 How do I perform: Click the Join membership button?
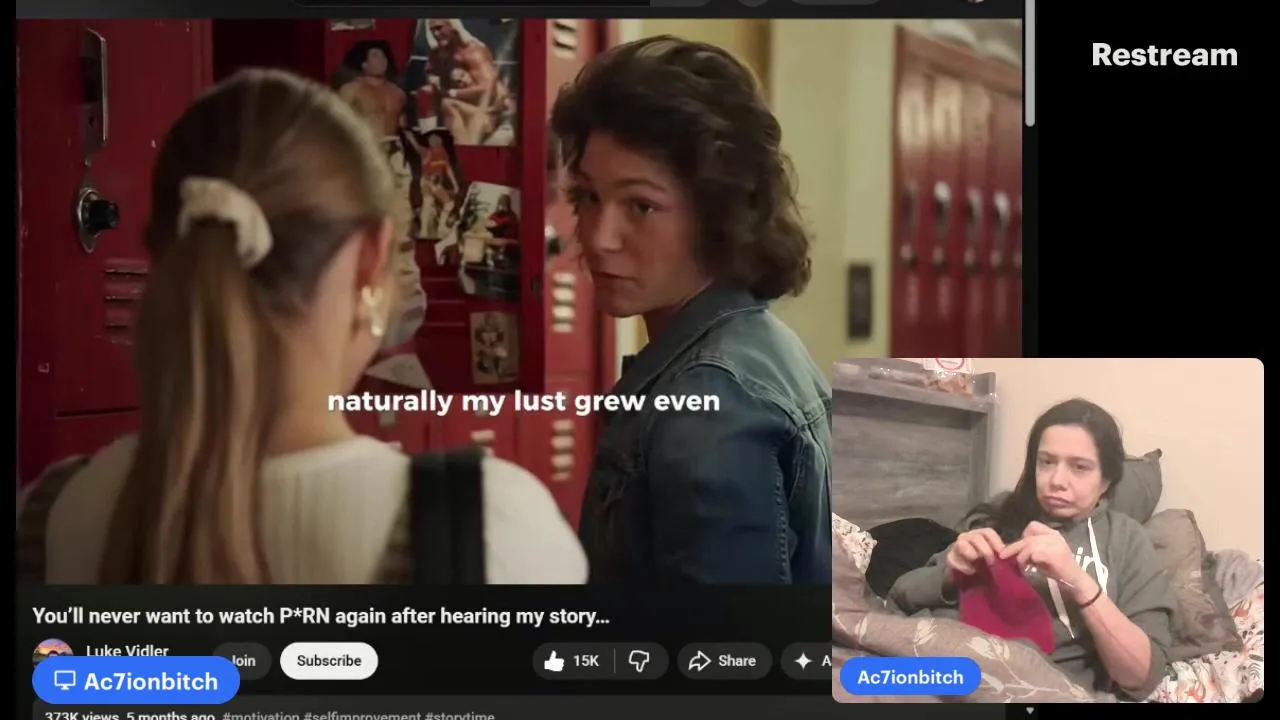[x=242, y=661]
